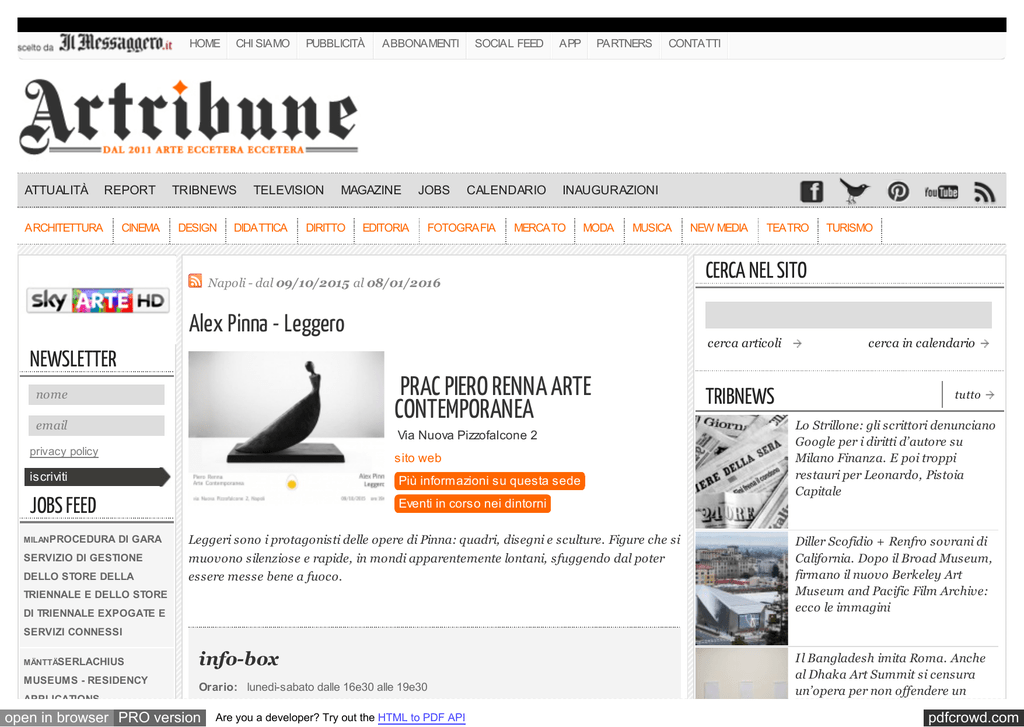
Task: Go to REPORT section
Action: coord(129,190)
